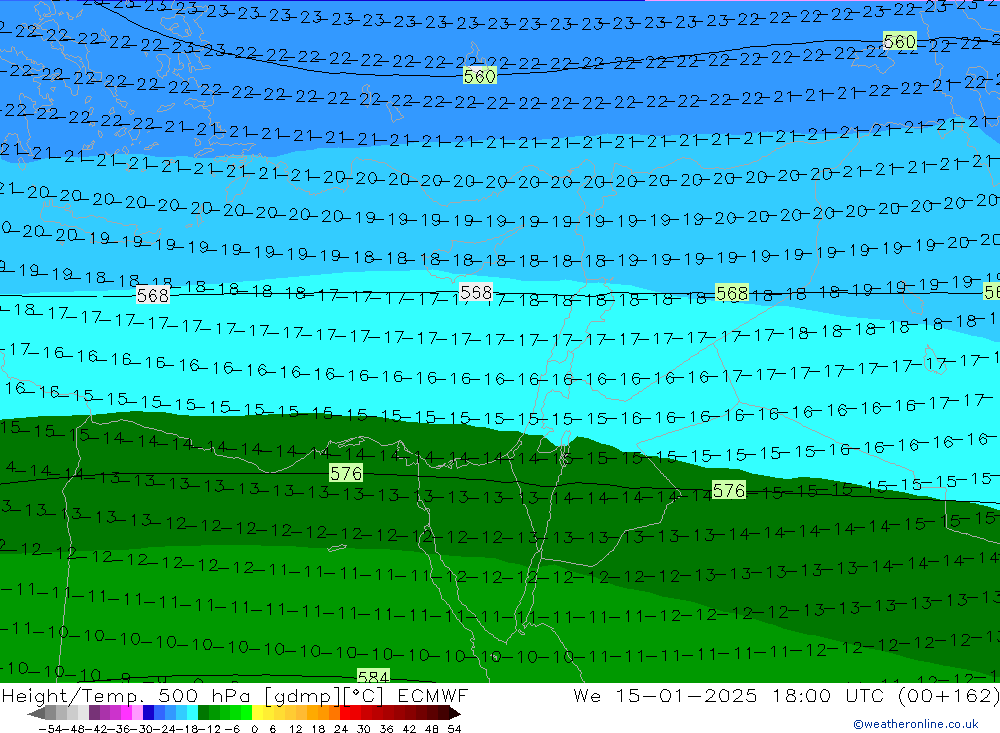This screenshot has height=733, width=1000.
Task: Pick the bright yellow legend swatch above 0
Action: [x=258, y=713]
